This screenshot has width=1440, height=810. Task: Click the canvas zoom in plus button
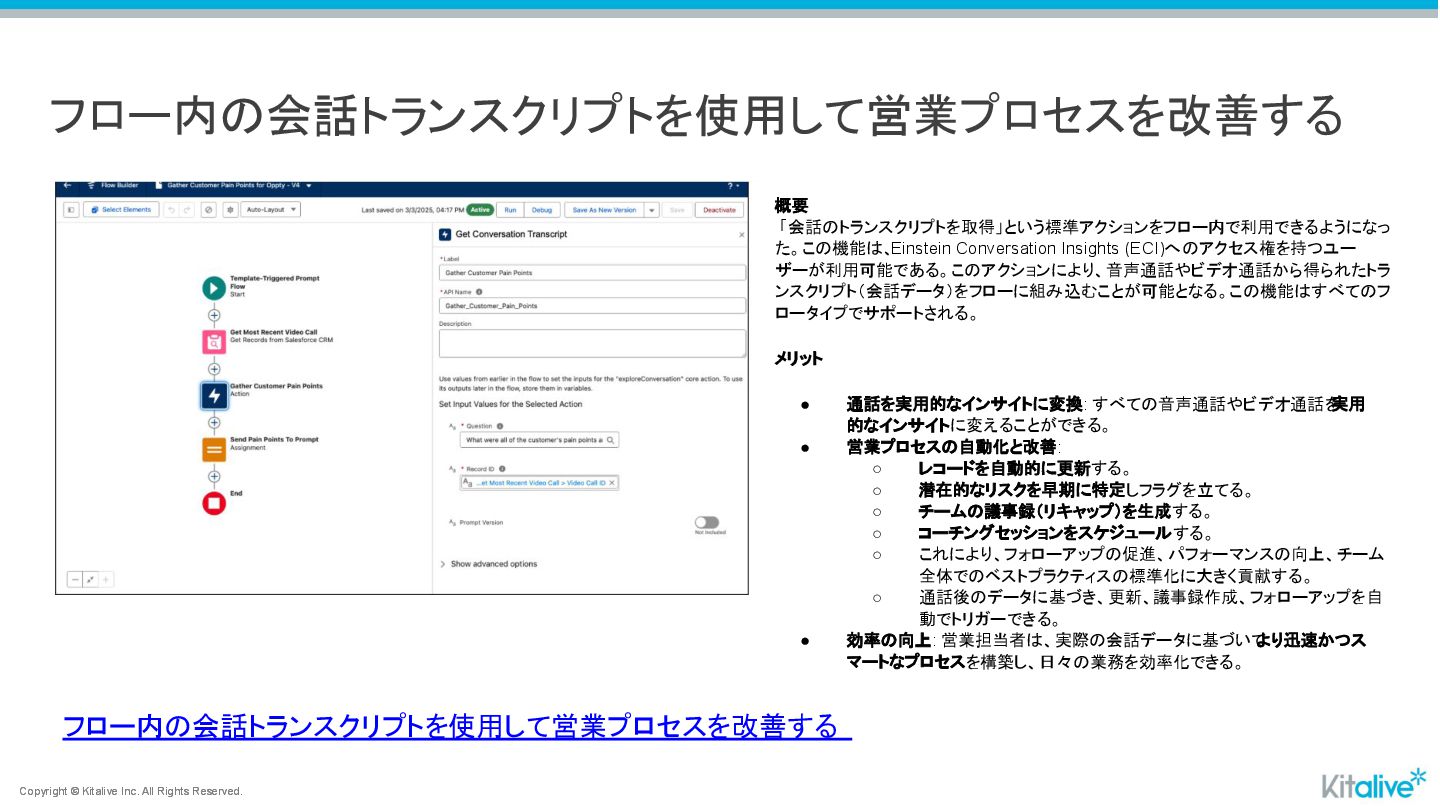coord(105,579)
